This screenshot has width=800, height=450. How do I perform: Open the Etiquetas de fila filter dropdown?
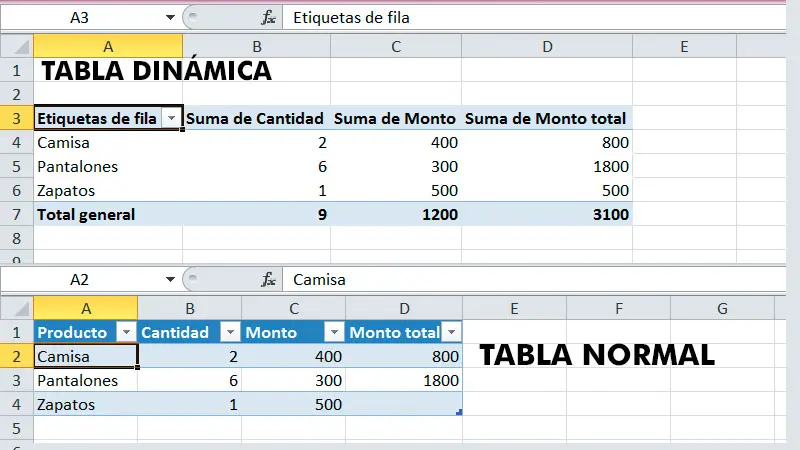tap(171, 119)
